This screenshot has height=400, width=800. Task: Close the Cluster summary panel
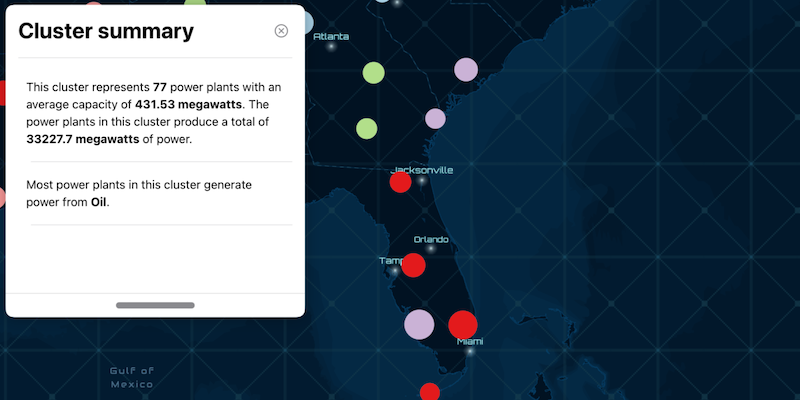(281, 31)
